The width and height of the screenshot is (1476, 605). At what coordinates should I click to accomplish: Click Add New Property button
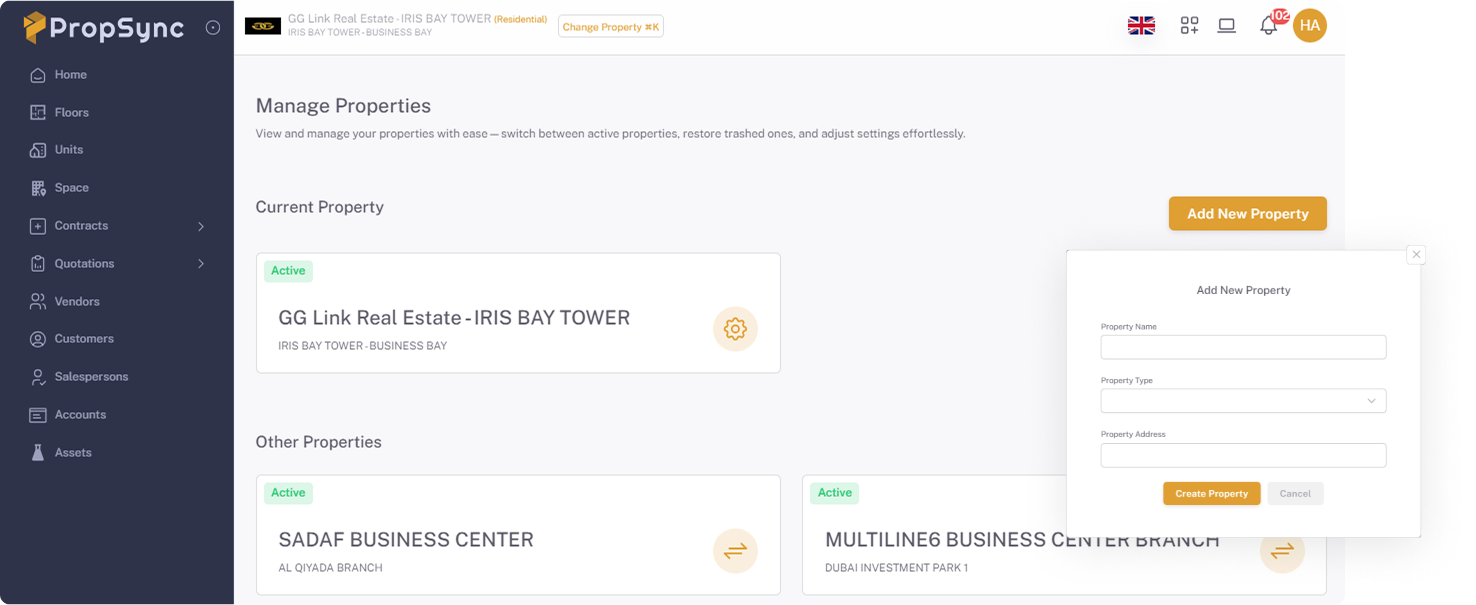click(1248, 214)
